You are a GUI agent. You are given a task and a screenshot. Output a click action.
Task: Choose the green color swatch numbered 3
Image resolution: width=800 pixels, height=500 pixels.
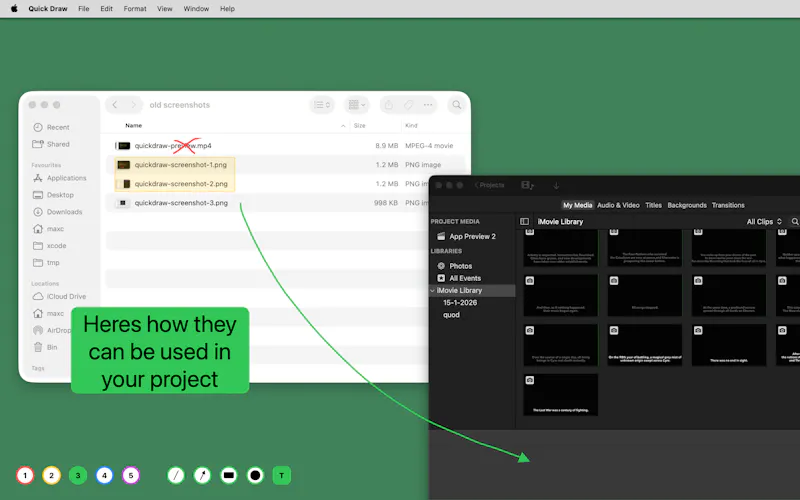78,476
